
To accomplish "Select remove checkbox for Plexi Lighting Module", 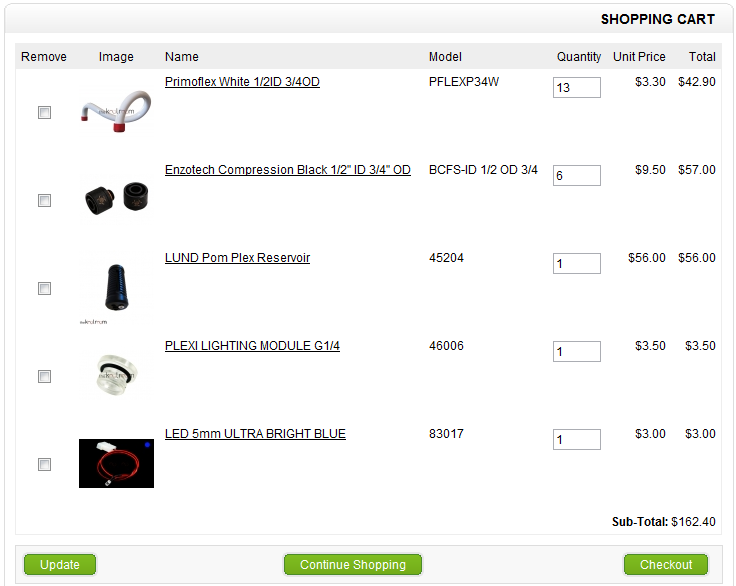I will pos(45,376).
